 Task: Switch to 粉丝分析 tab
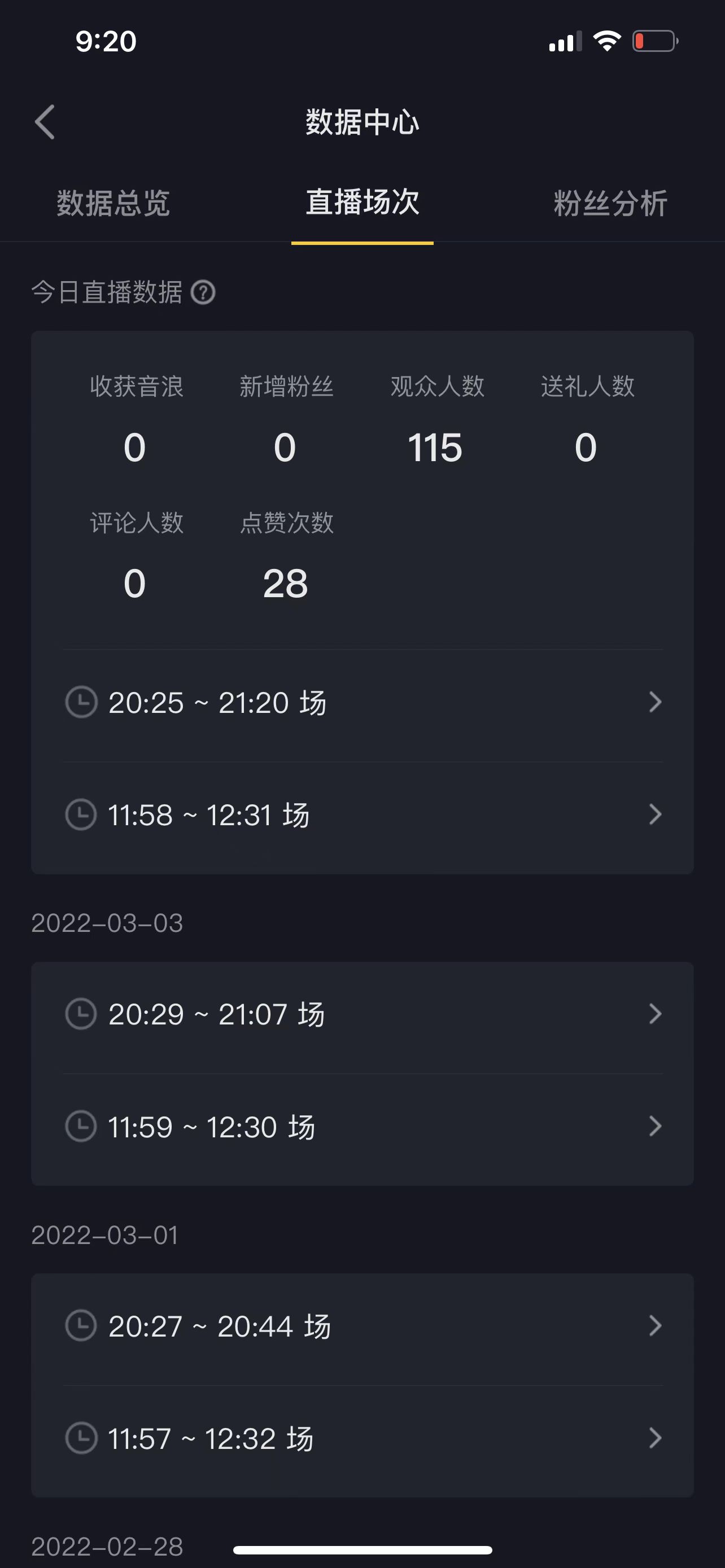[x=610, y=203]
